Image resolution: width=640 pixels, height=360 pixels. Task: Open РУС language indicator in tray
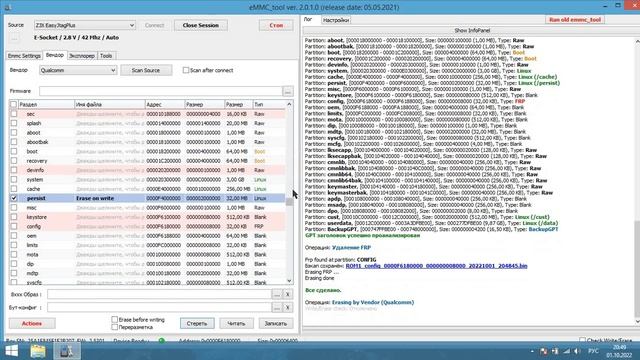[x=593, y=351]
